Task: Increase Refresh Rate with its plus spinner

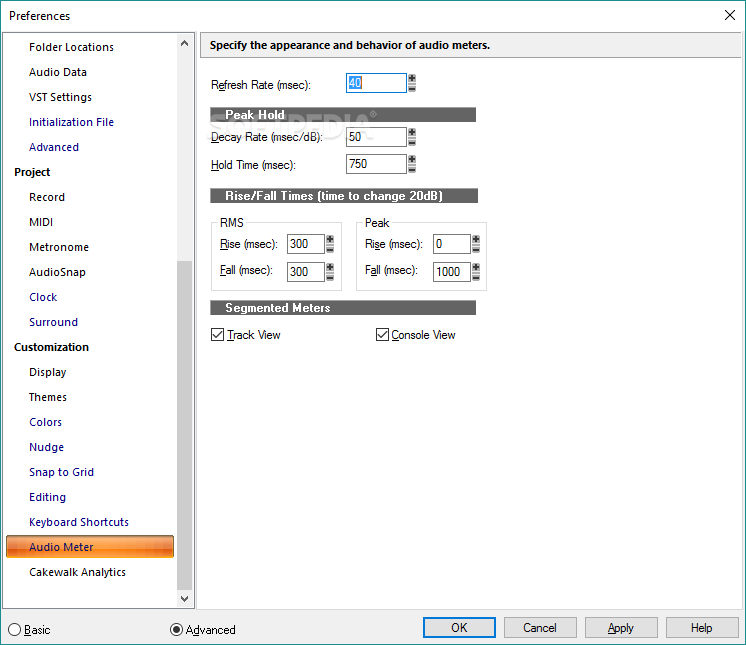Action: pyautogui.click(x=412, y=78)
